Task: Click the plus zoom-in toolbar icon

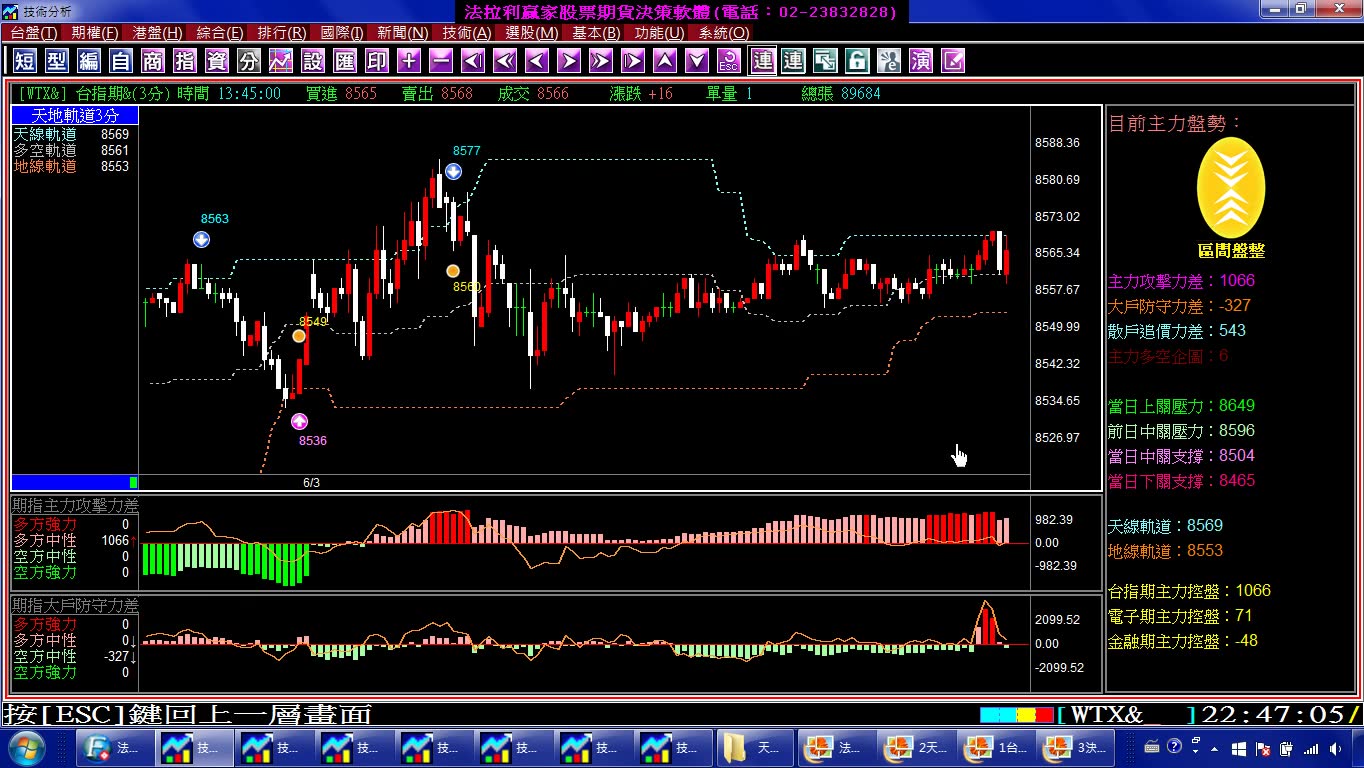Action: click(x=409, y=61)
